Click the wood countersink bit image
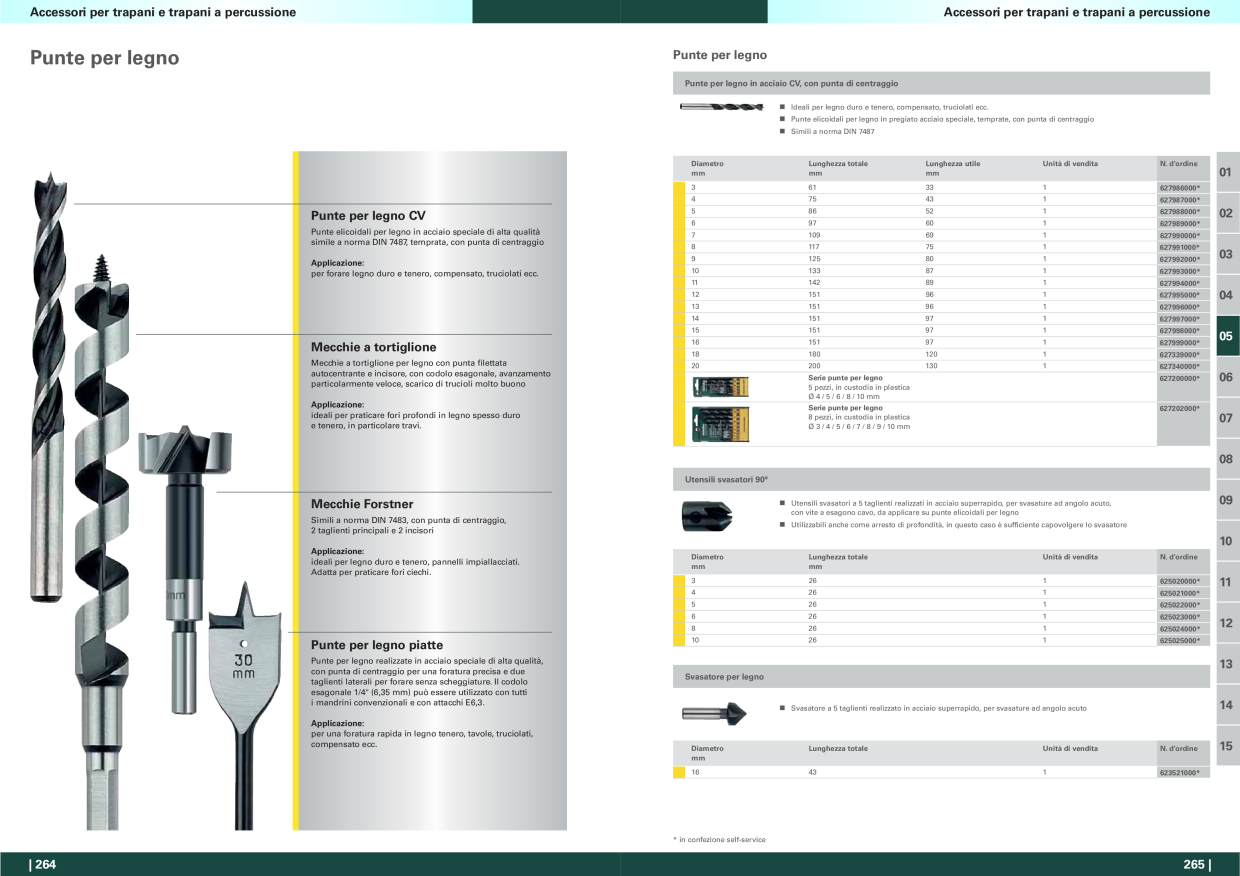 click(716, 713)
